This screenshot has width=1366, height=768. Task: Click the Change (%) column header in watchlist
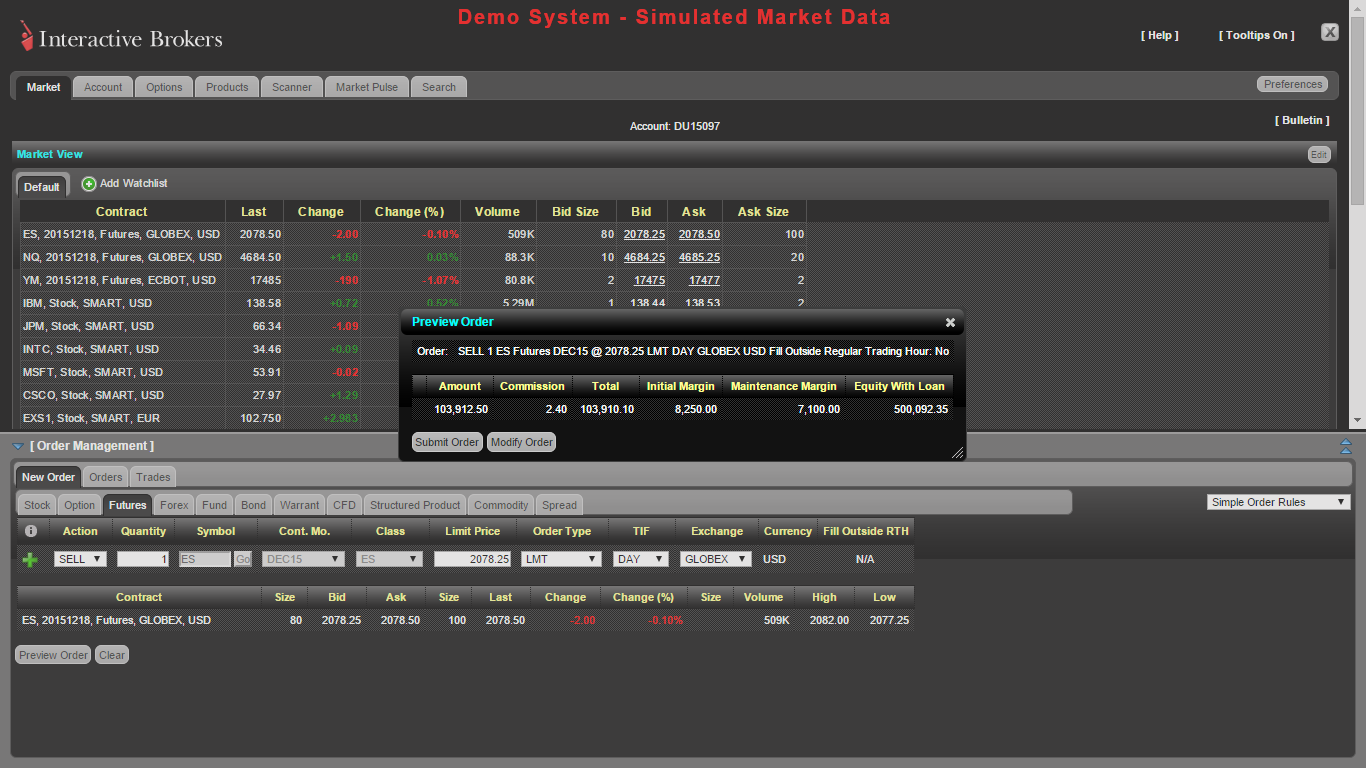tap(410, 211)
